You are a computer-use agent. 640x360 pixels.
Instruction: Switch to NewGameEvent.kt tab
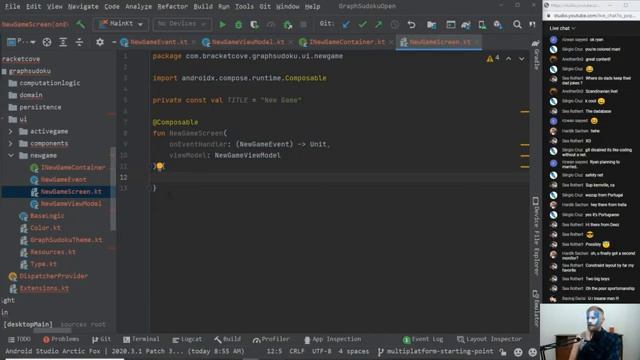click(158, 42)
